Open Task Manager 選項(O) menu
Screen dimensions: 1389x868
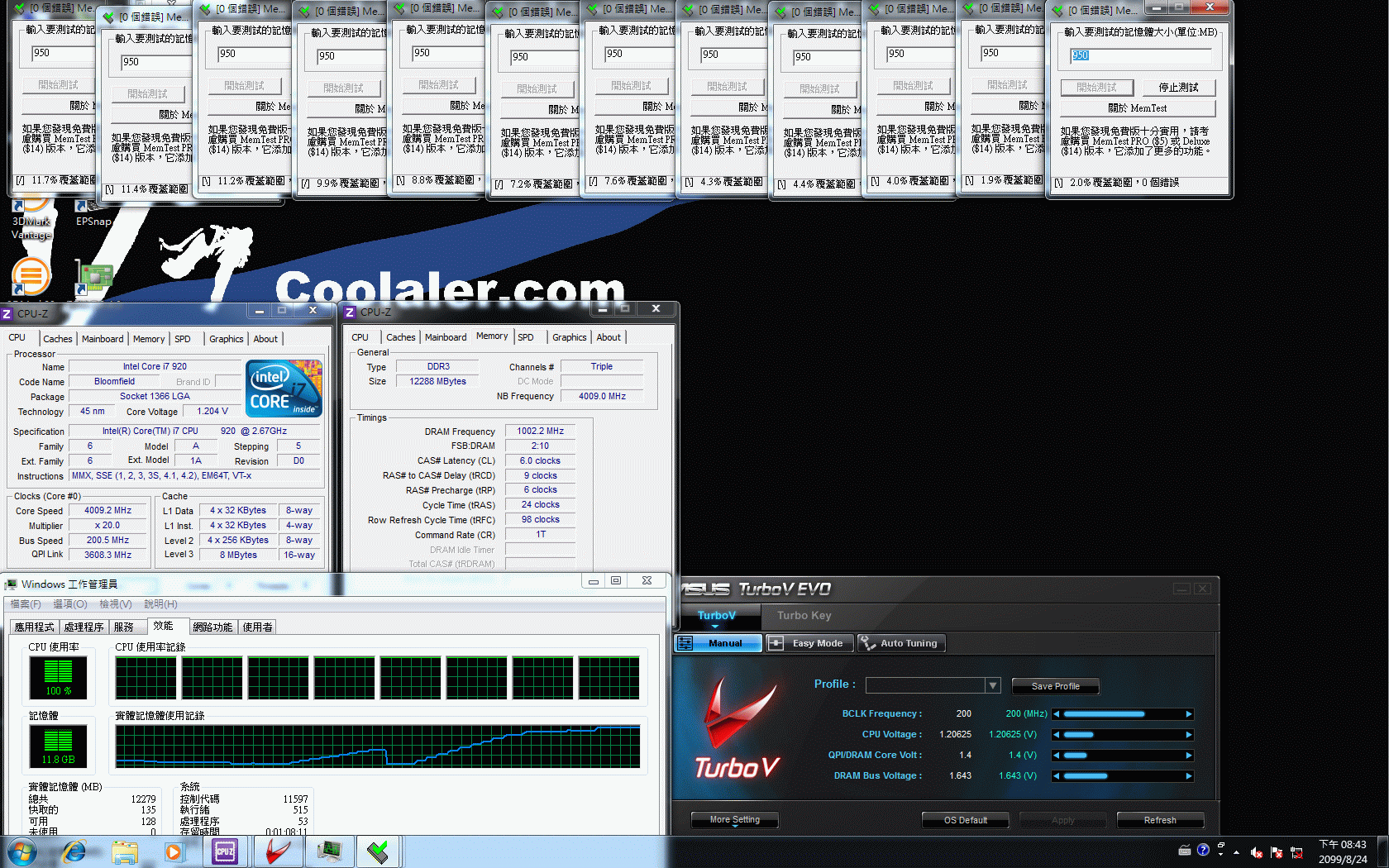[x=70, y=604]
